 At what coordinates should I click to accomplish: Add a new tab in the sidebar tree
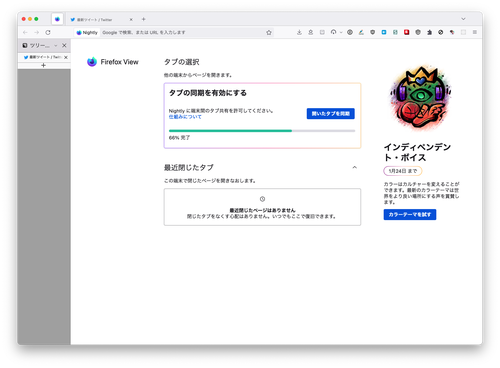(43, 65)
